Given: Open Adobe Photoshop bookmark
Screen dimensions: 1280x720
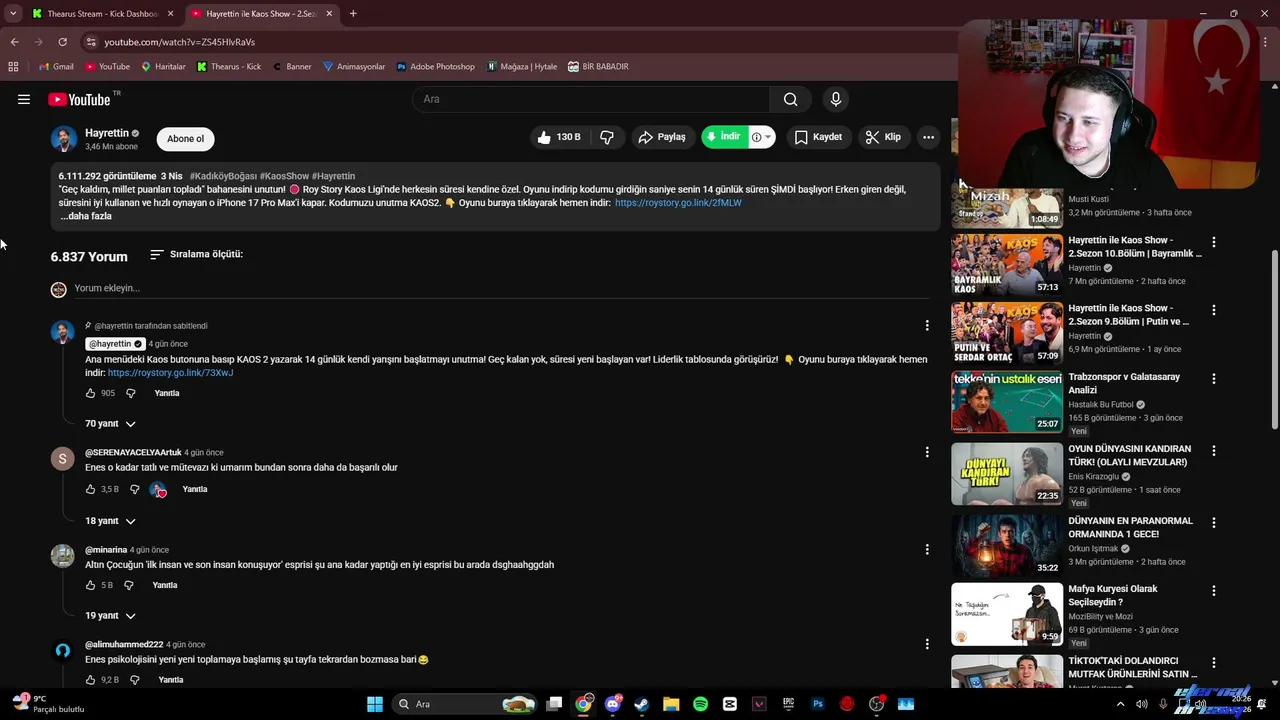Looking at the screenshot, I should [x=435, y=67].
